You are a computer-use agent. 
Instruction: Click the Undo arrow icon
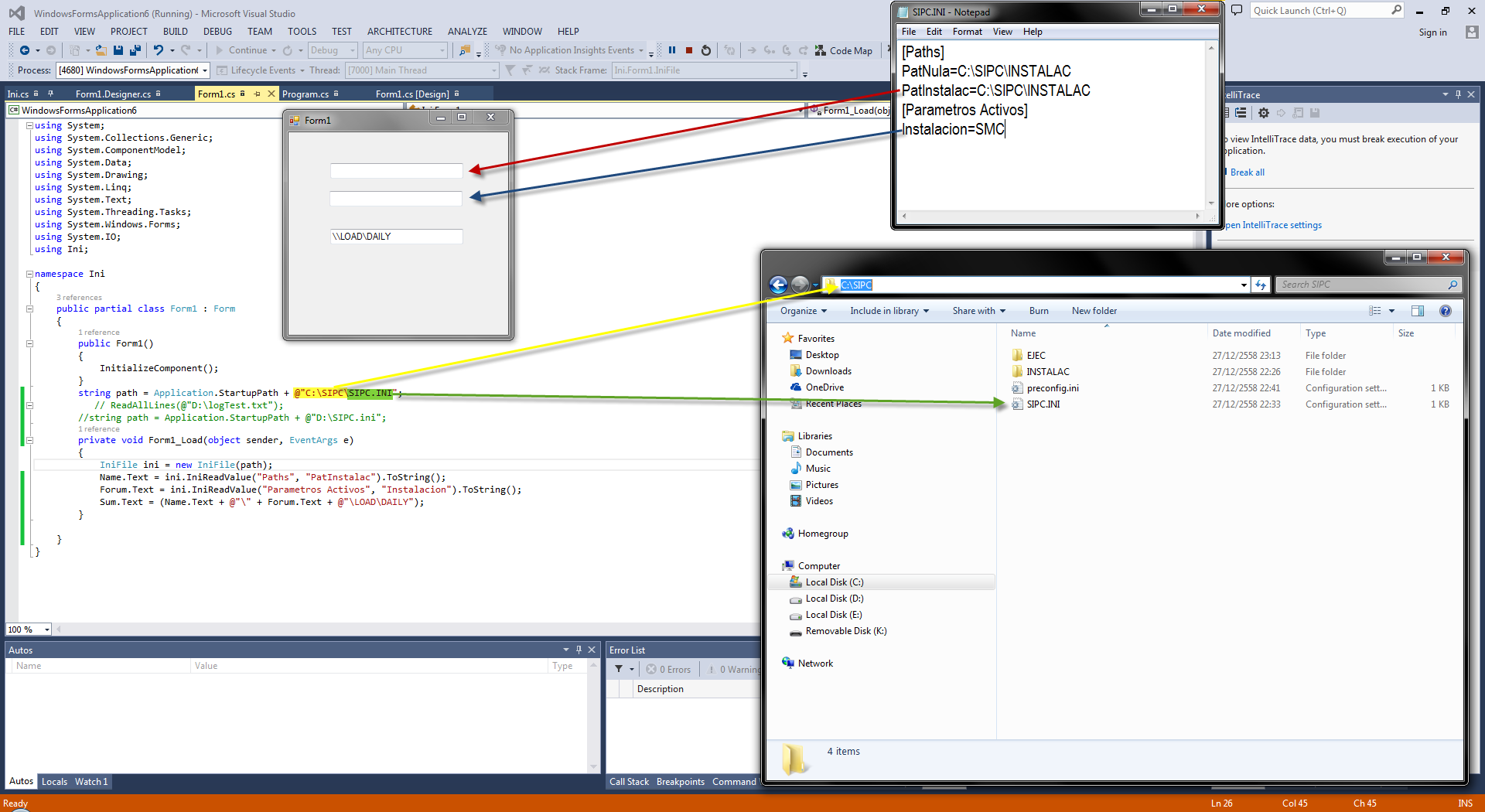[x=158, y=50]
